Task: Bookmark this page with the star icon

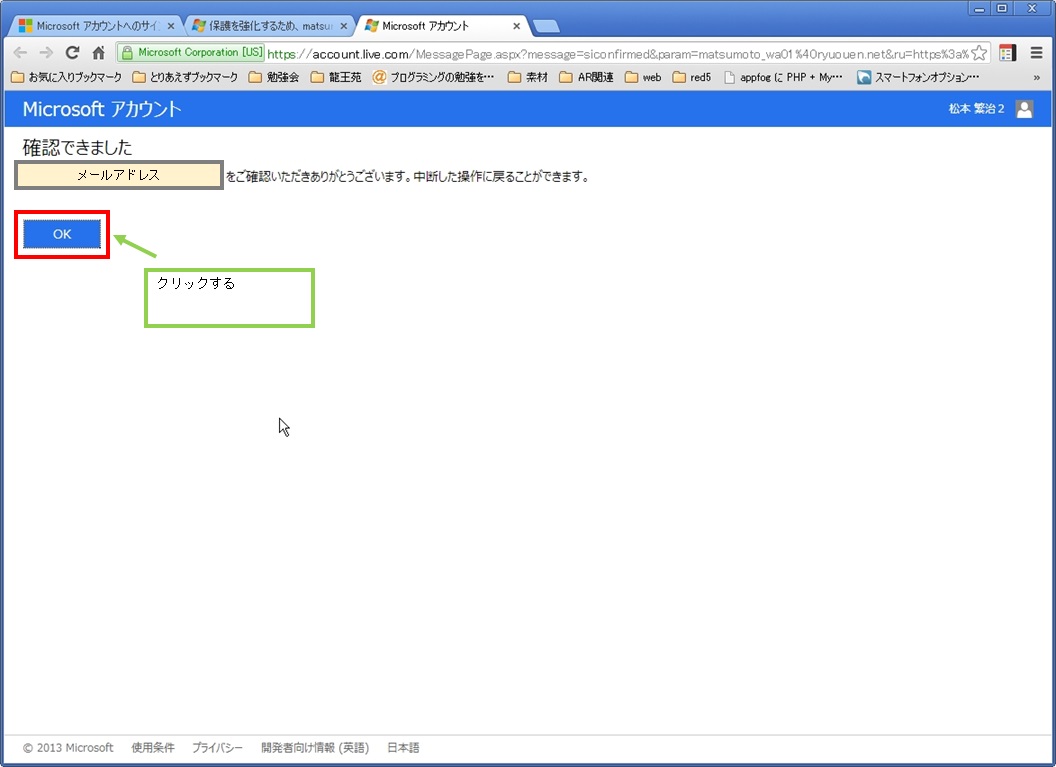Action: click(x=979, y=53)
